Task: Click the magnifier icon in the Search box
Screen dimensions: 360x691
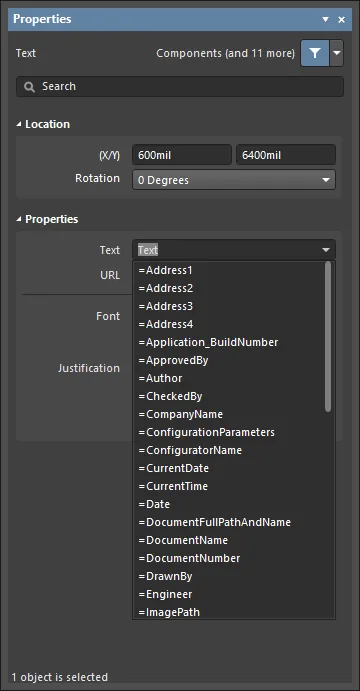Action: click(30, 87)
